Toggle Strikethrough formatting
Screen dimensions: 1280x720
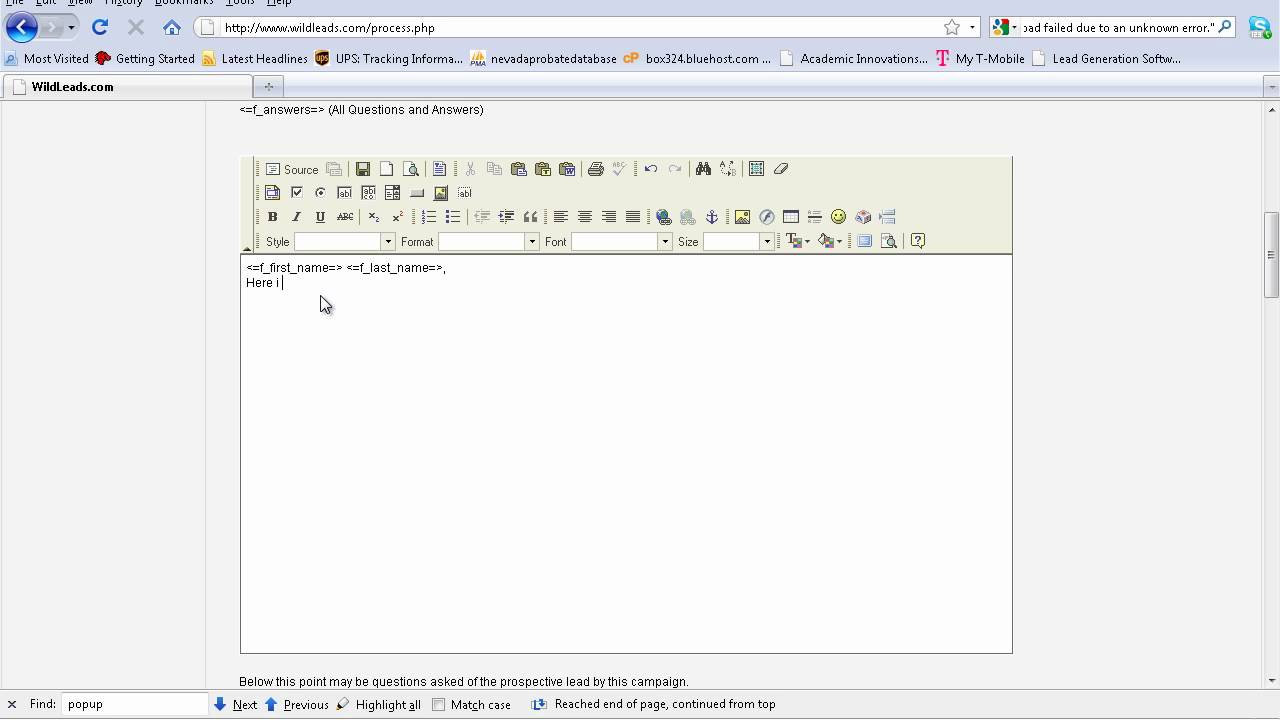point(345,217)
